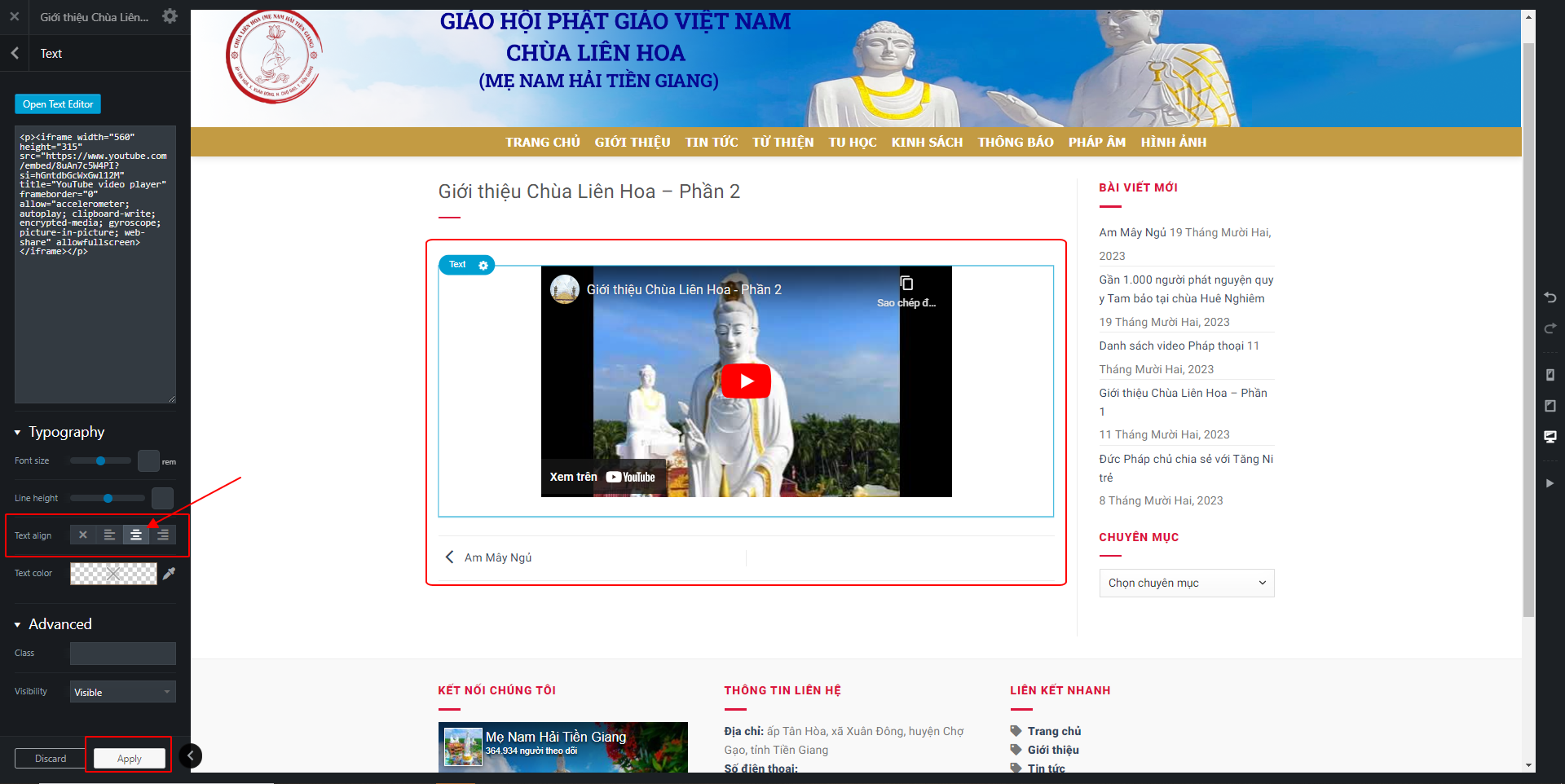The height and width of the screenshot is (784, 1565).
Task: Click the Class input field
Action: pyautogui.click(x=123, y=654)
